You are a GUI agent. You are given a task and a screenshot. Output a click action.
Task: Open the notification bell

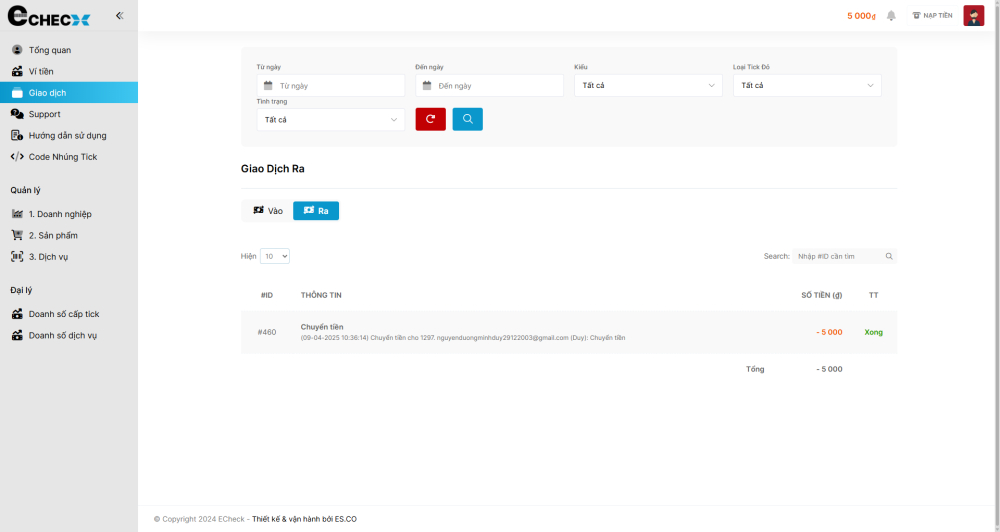click(891, 16)
